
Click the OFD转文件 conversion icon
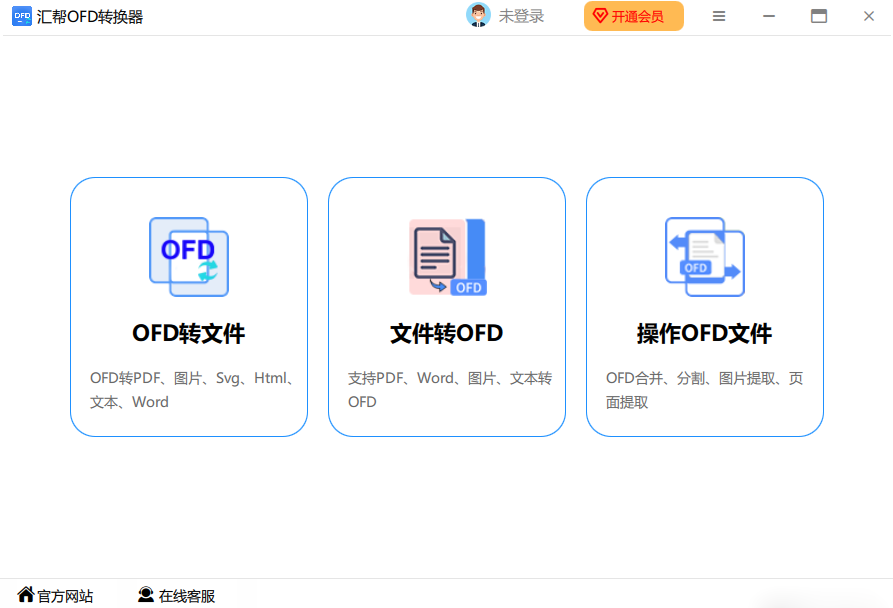(x=189, y=257)
